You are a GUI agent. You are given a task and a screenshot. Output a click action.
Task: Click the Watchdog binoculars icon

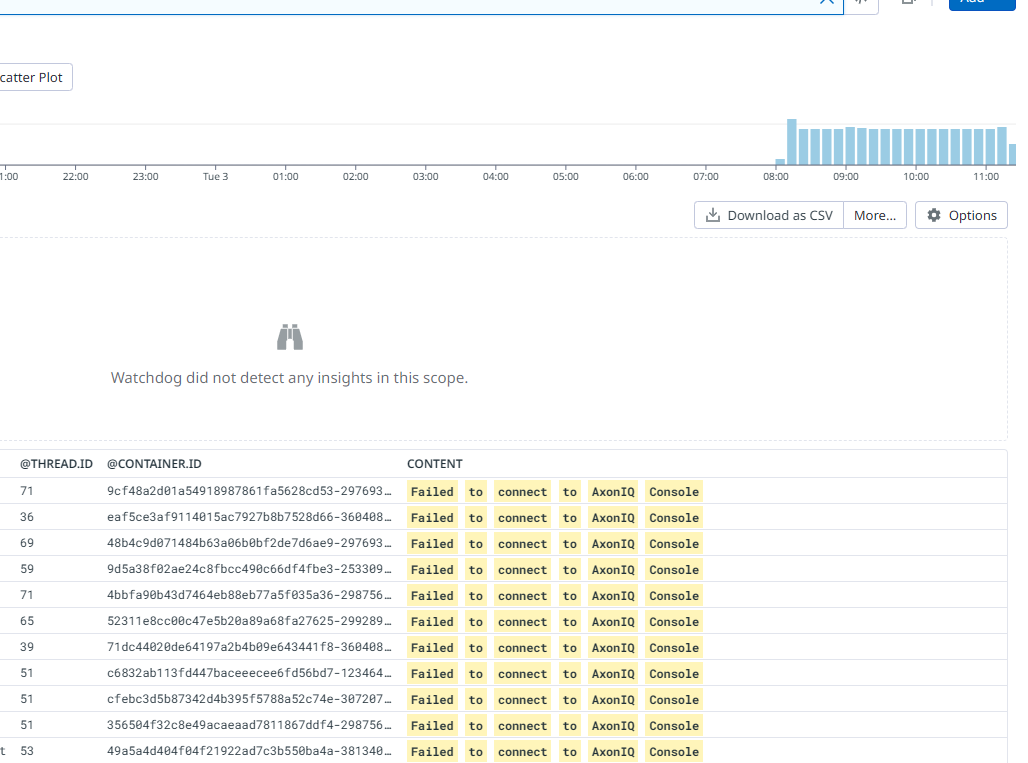(290, 337)
